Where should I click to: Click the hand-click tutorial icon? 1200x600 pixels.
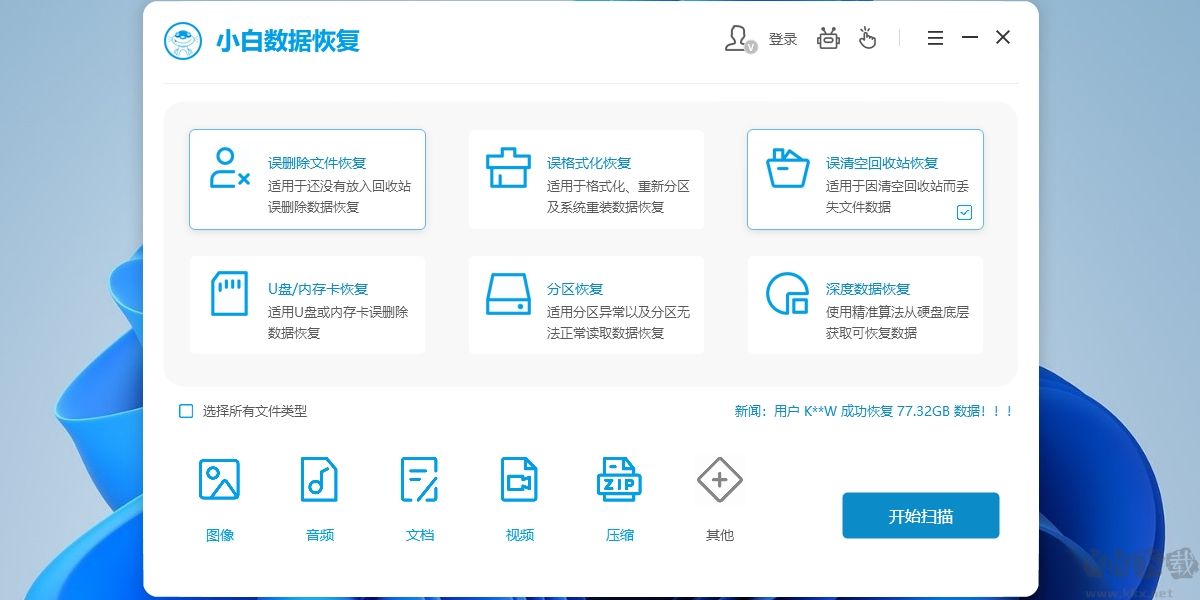[x=868, y=38]
